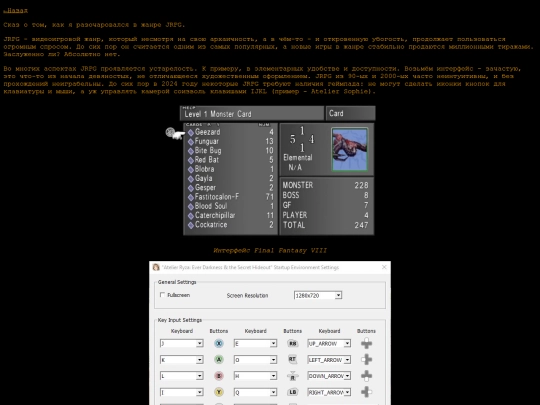Open the keyboard dropdown set to K
The height and width of the screenshot is (405, 540).
182,360
